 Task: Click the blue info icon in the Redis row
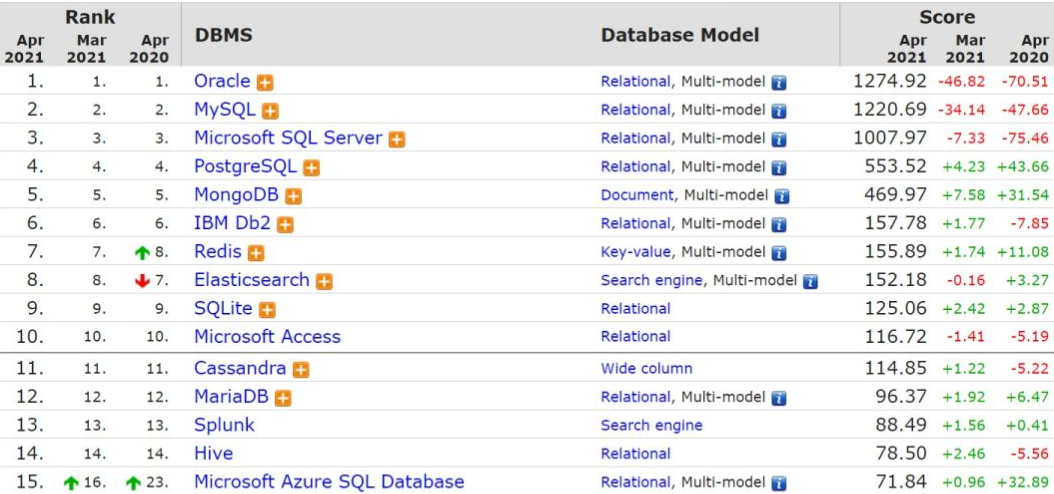(x=779, y=253)
